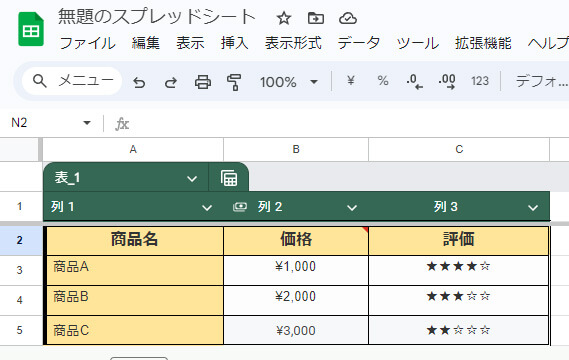569x360 pixels.
Task: Select the paint format roller icon
Action: pyautogui.click(x=234, y=82)
